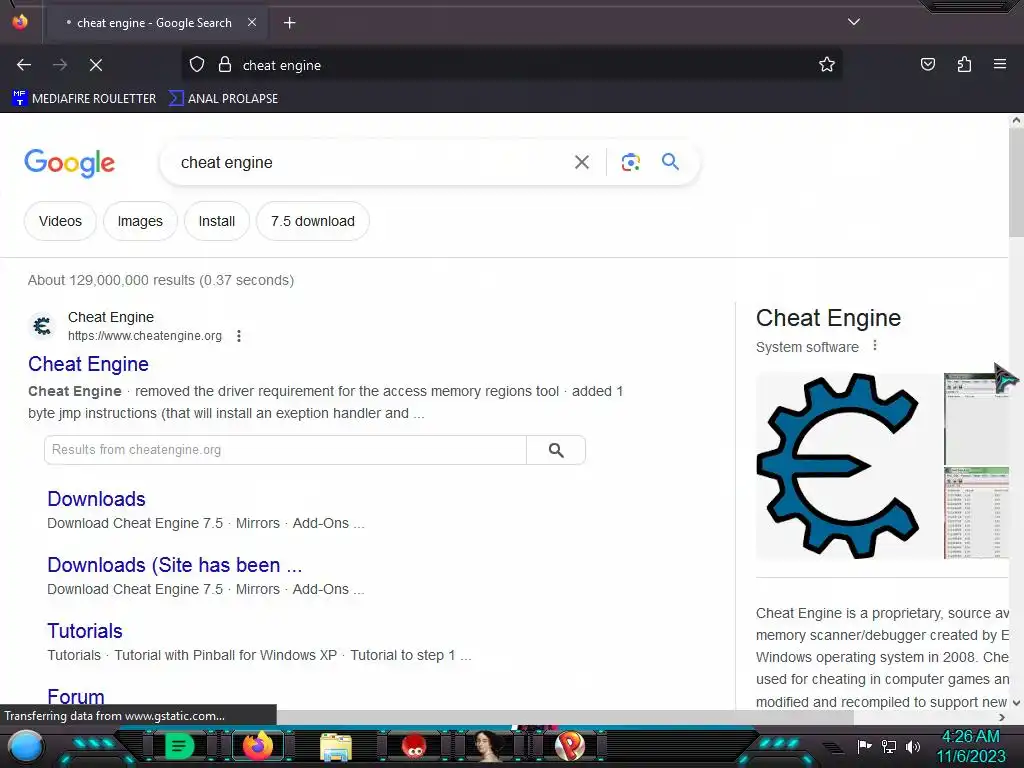Search by image with Google Lens icon
1024x768 pixels.
click(630, 162)
